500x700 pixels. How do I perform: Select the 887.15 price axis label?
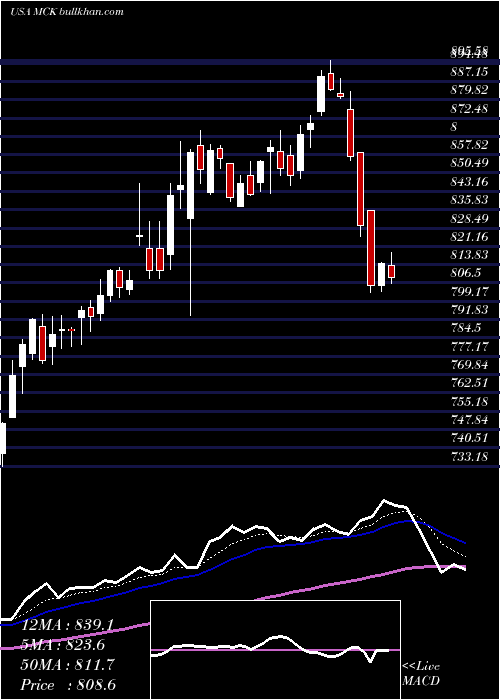469,71
